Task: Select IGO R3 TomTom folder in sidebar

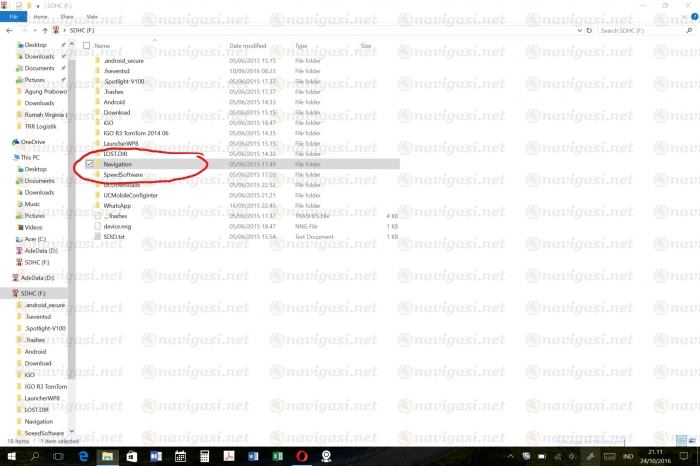Action: pos(45,385)
